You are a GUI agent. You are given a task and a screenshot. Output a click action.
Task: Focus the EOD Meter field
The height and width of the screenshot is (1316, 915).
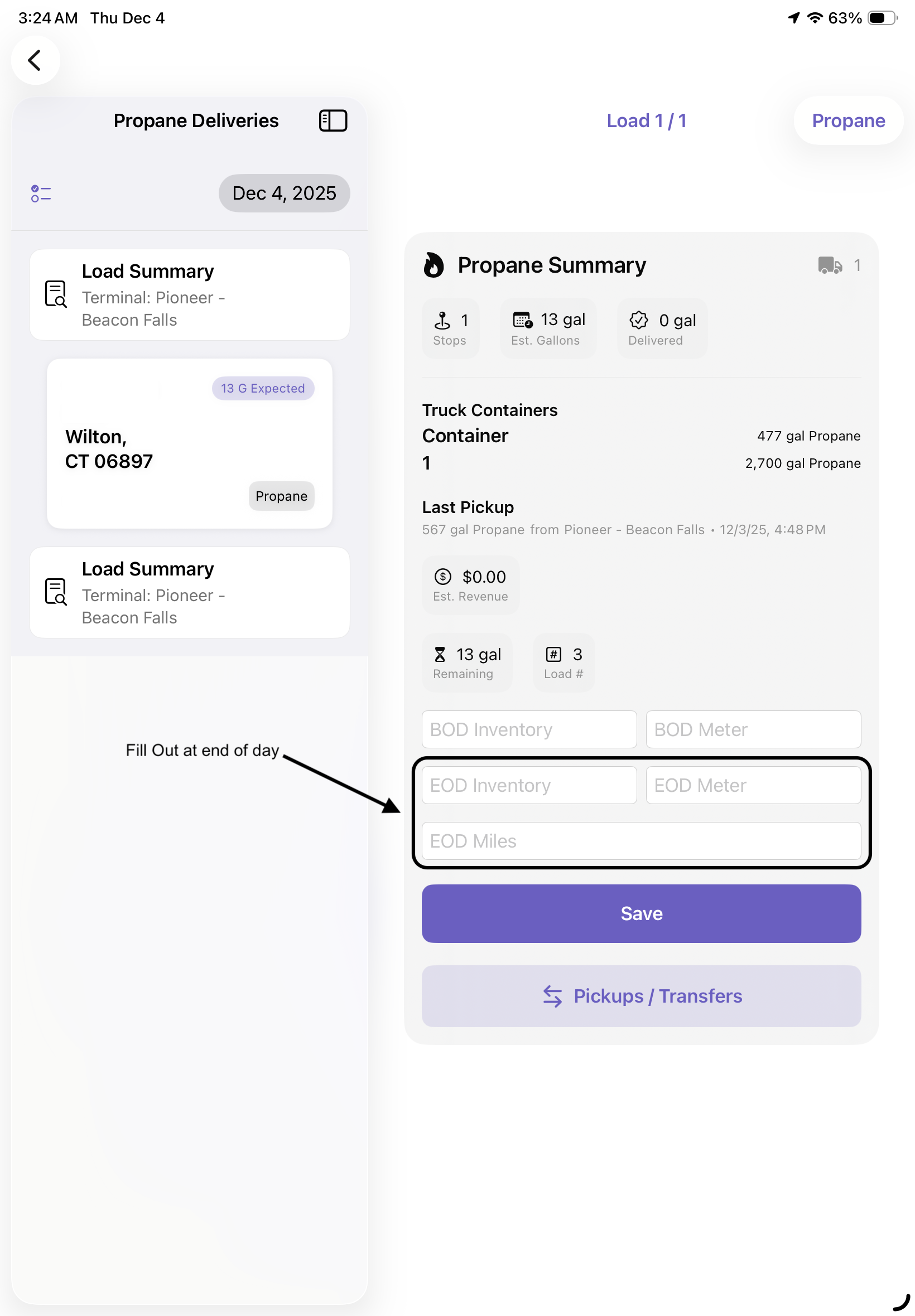(753, 785)
